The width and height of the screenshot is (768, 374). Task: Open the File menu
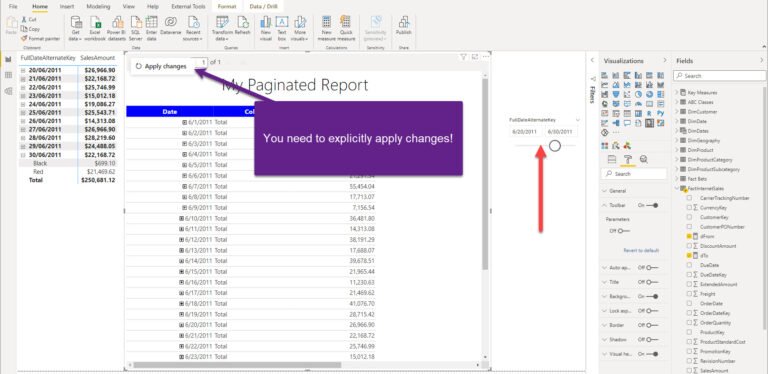coord(13,6)
